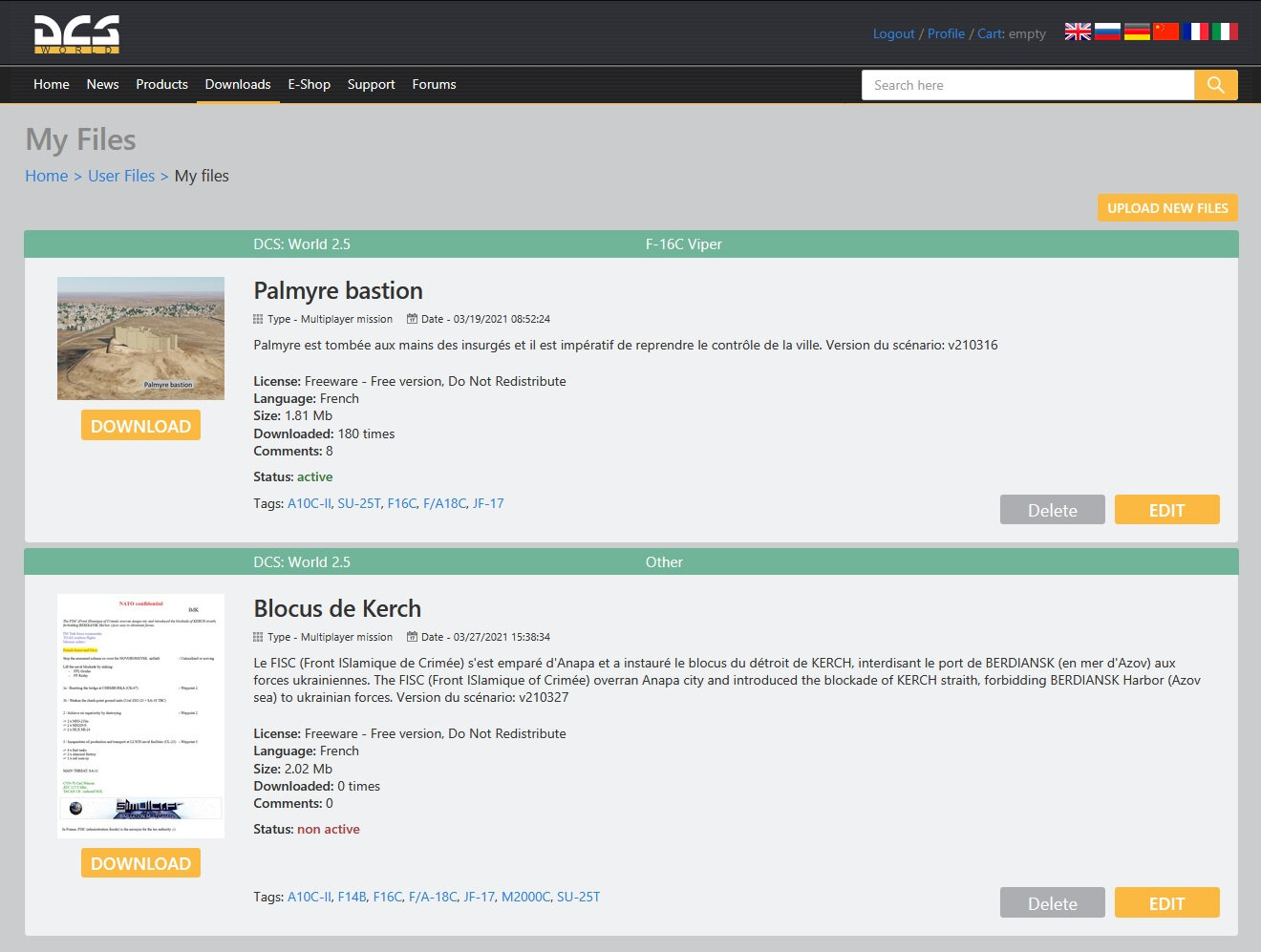Screen dimensions: 1261x952
Task: Open the News menu item
Action: pyautogui.click(x=103, y=84)
